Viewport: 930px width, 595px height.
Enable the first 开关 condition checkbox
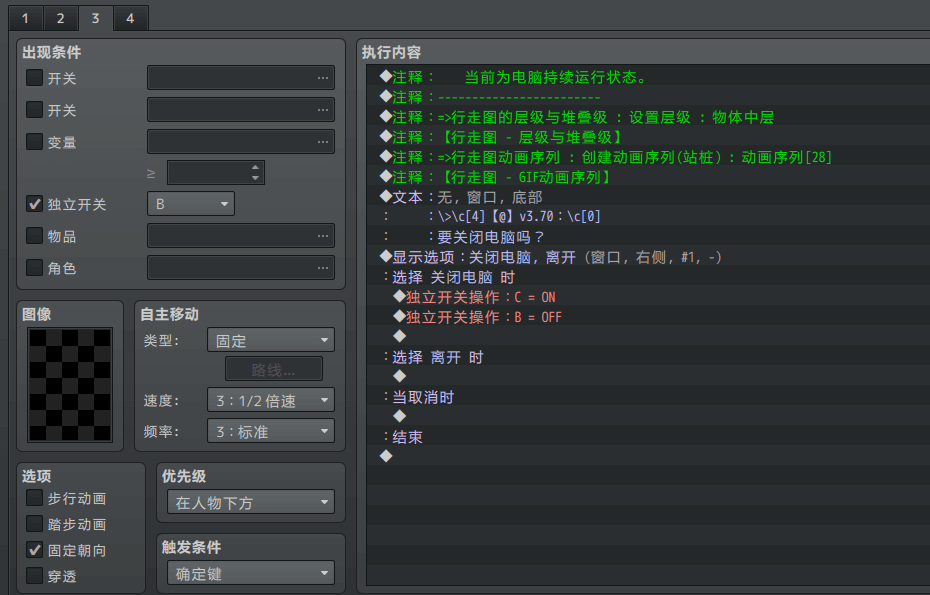coord(34,78)
